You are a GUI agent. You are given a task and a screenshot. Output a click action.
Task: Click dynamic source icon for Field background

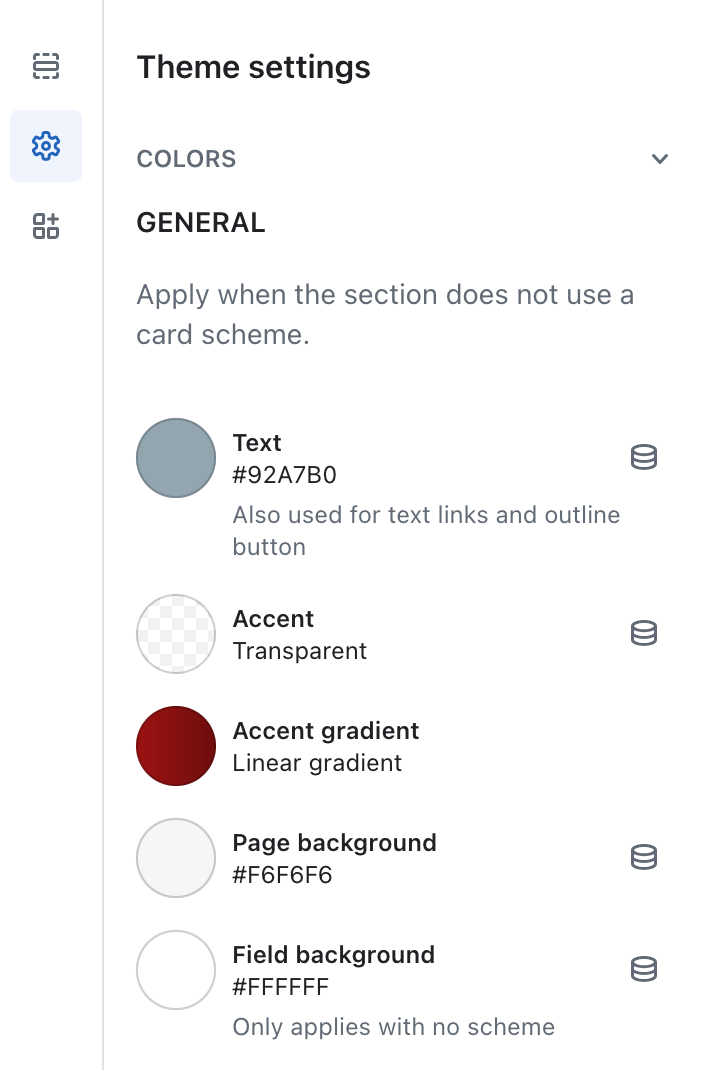[644, 969]
